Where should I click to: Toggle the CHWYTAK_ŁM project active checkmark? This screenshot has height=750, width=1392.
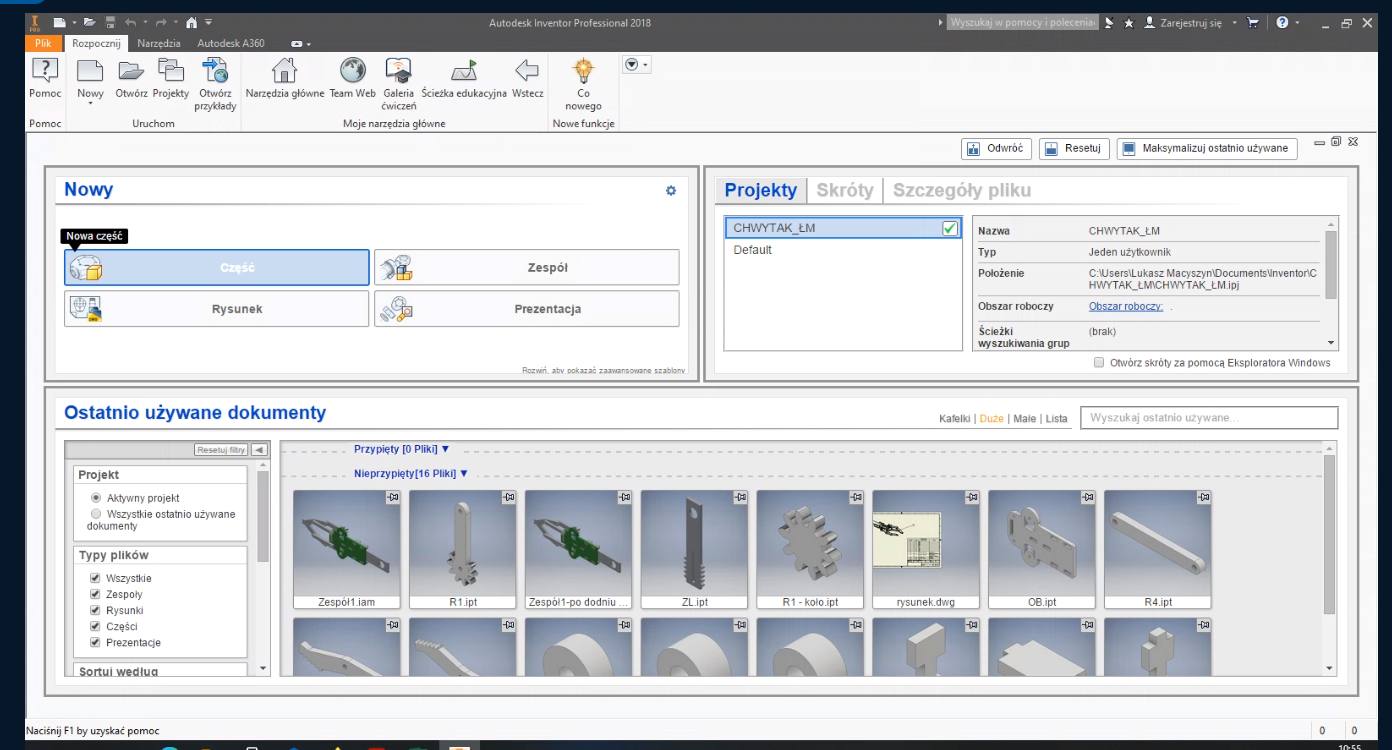coord(950,229)
